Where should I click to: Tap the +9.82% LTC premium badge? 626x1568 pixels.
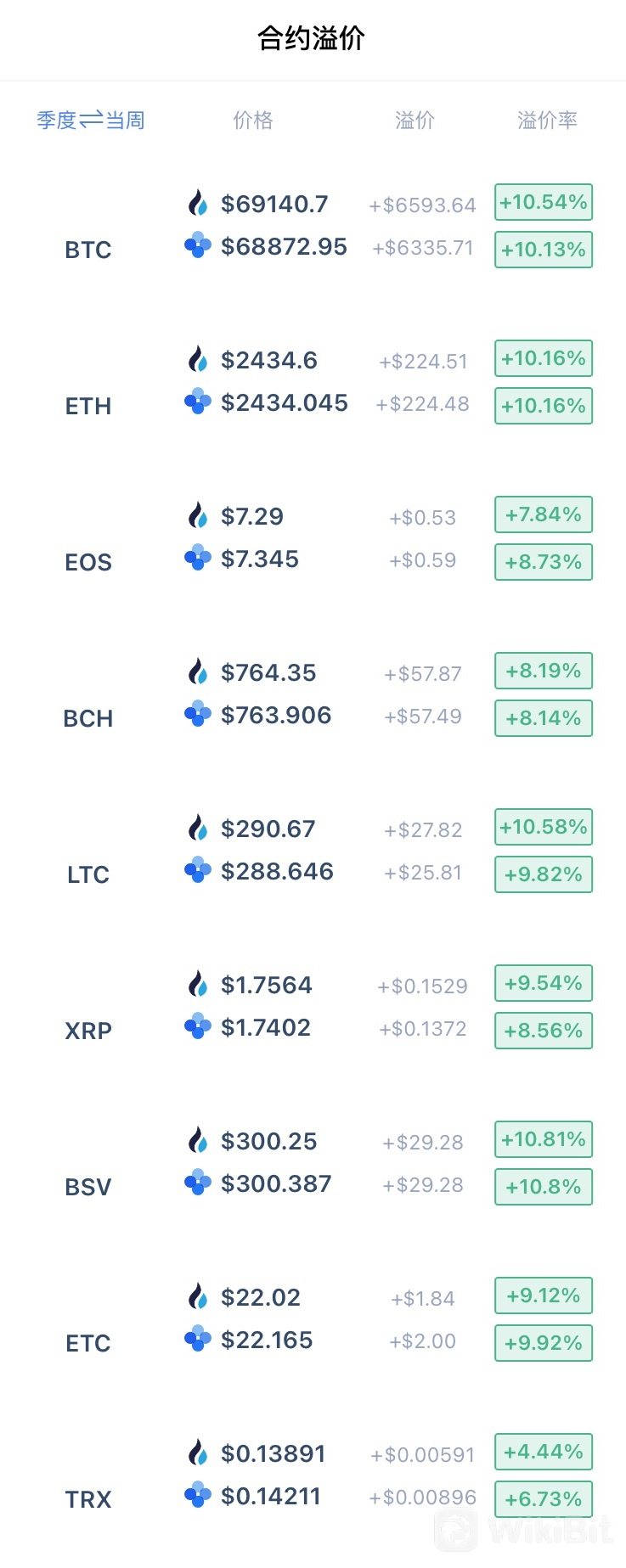point(544,874)
